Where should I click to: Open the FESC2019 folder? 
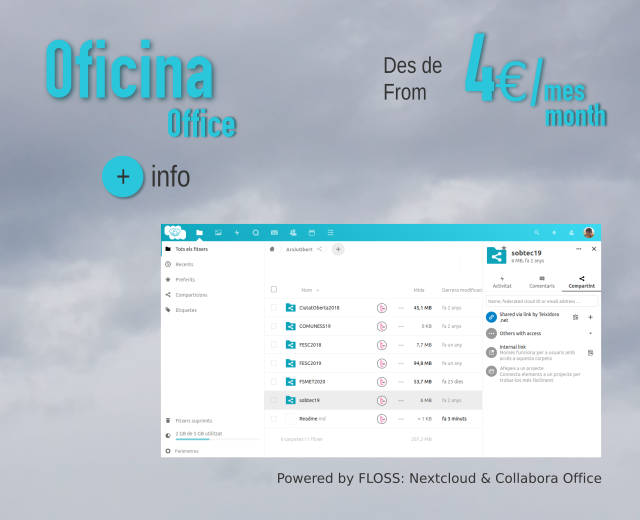[x=310, y=363]
